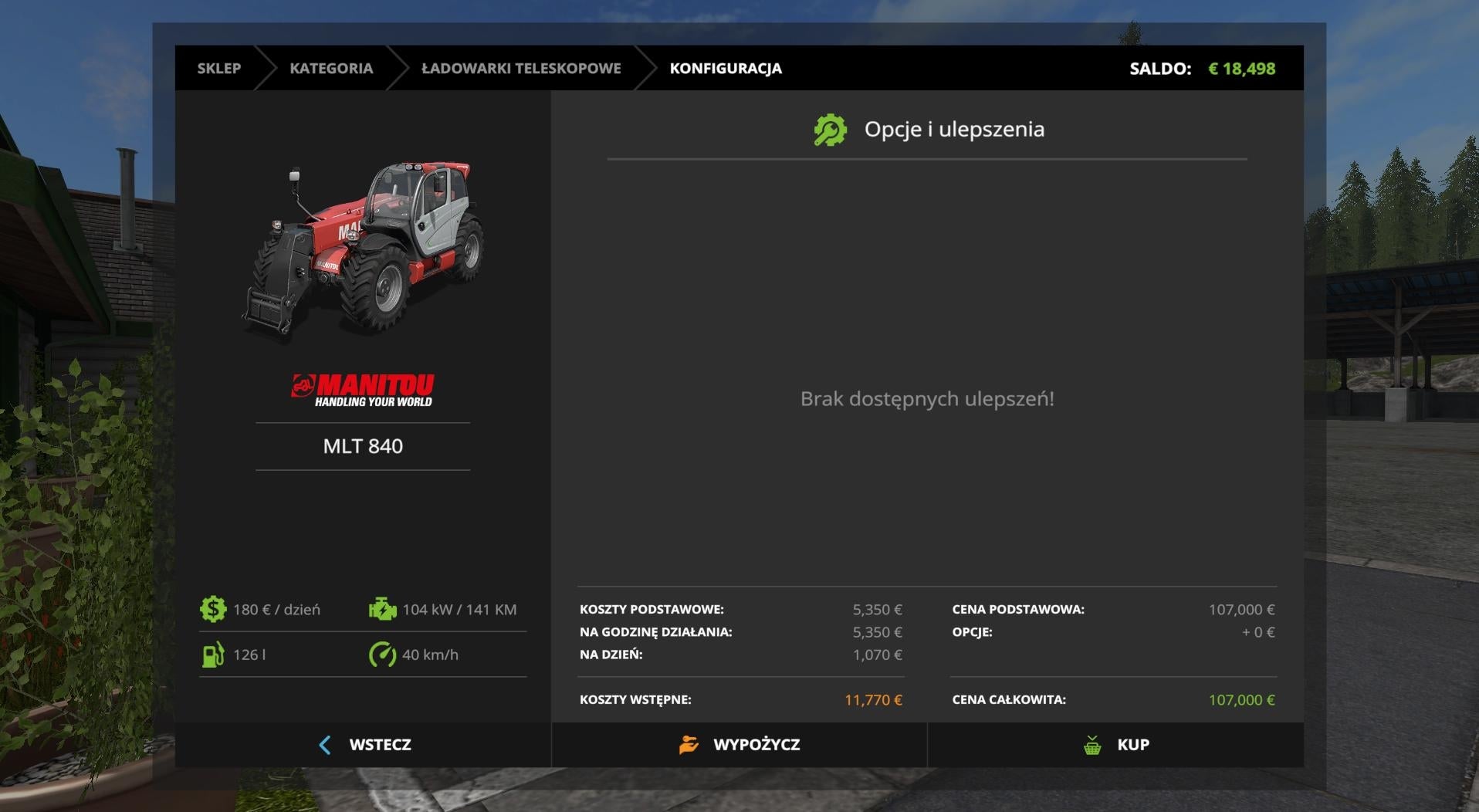1479x812 pixels.
Task: Click the green wrench options icon
Action: click(831, 130)
